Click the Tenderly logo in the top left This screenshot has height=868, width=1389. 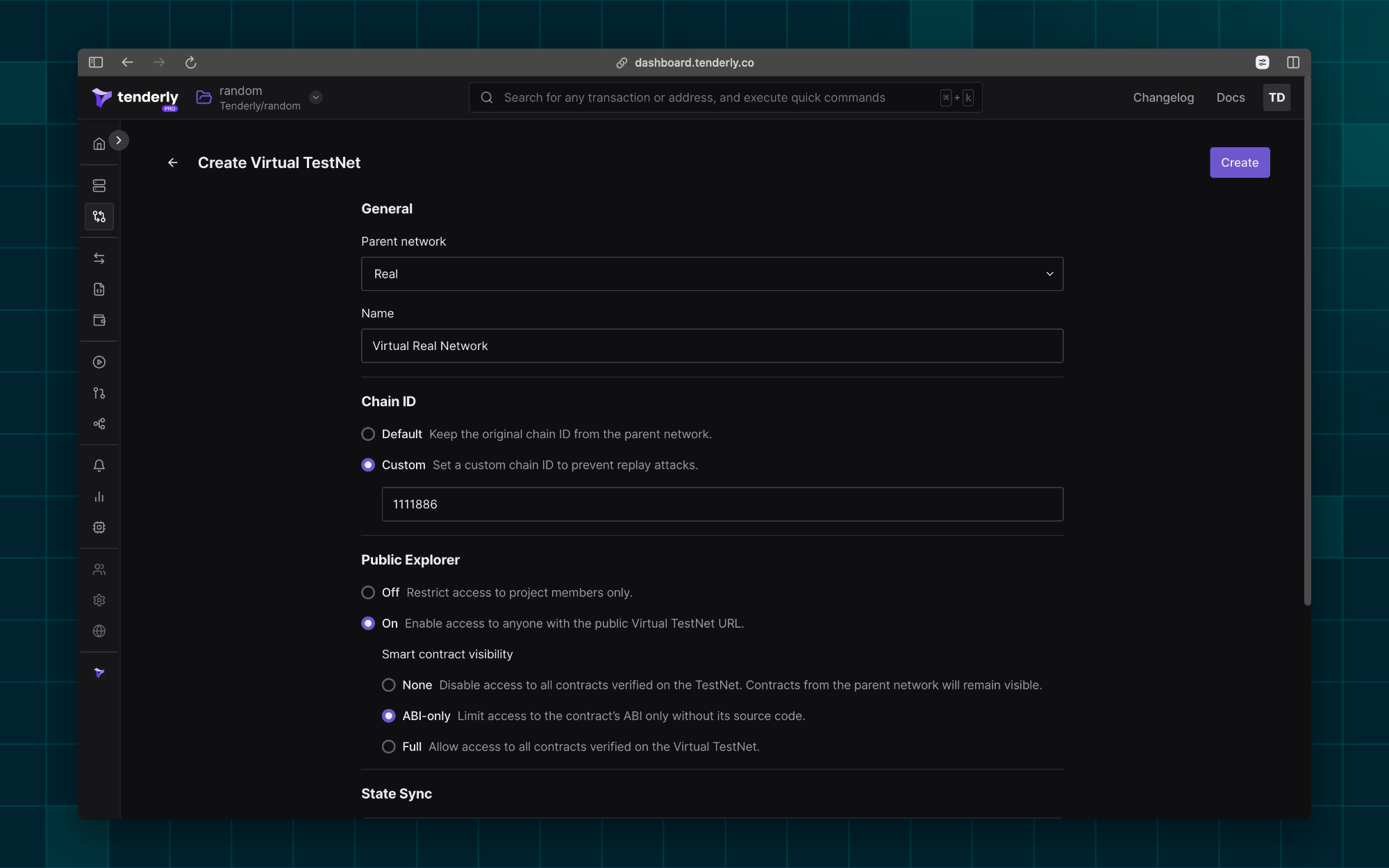(134, 97)
